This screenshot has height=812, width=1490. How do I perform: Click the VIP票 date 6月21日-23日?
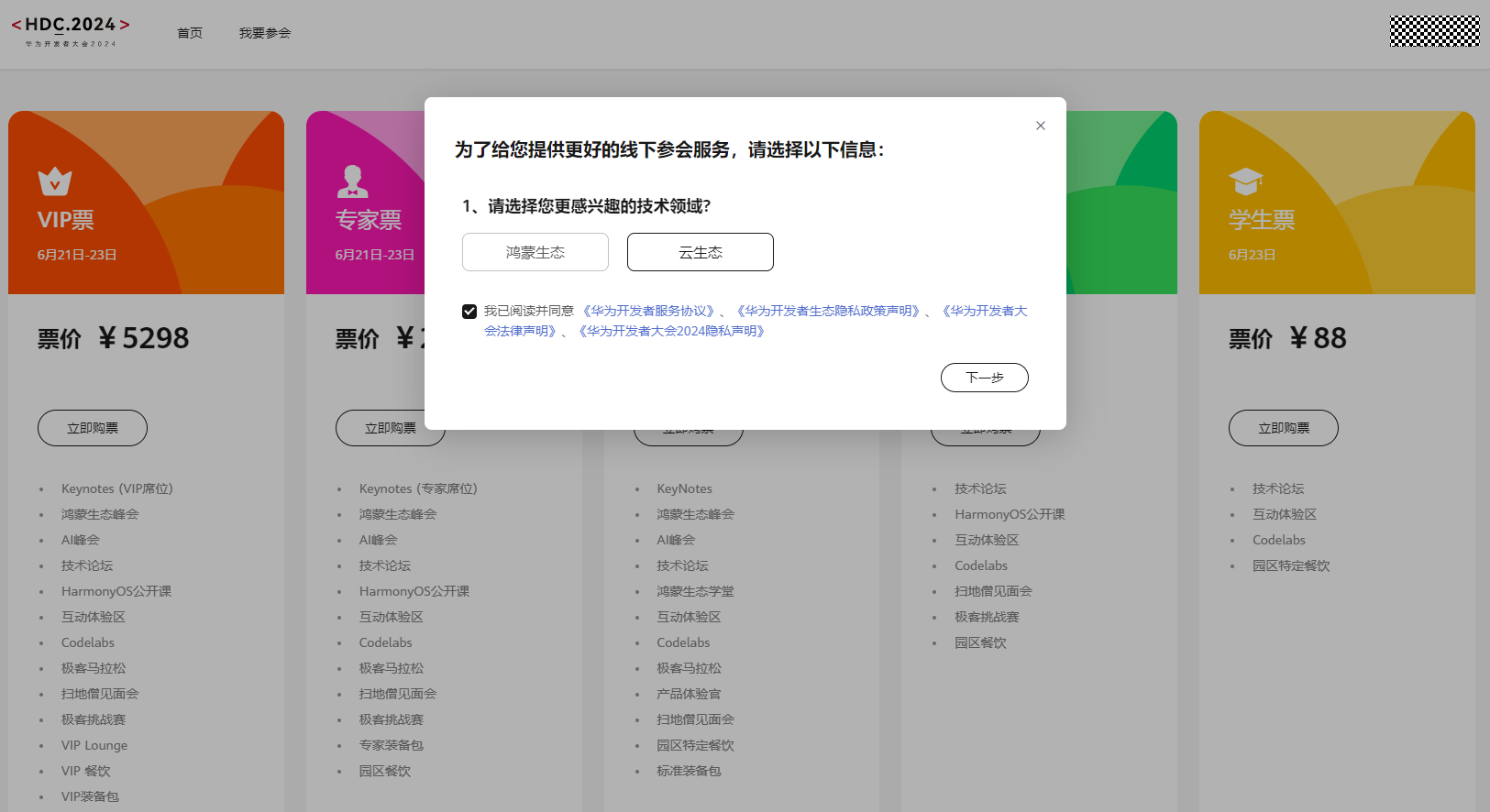[x=77, y=255]
